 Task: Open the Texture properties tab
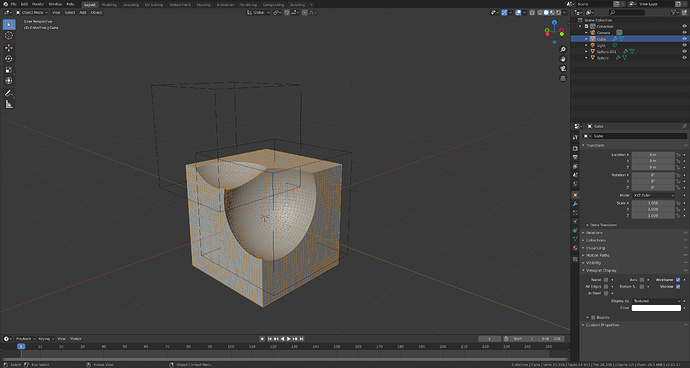[575, 259]
